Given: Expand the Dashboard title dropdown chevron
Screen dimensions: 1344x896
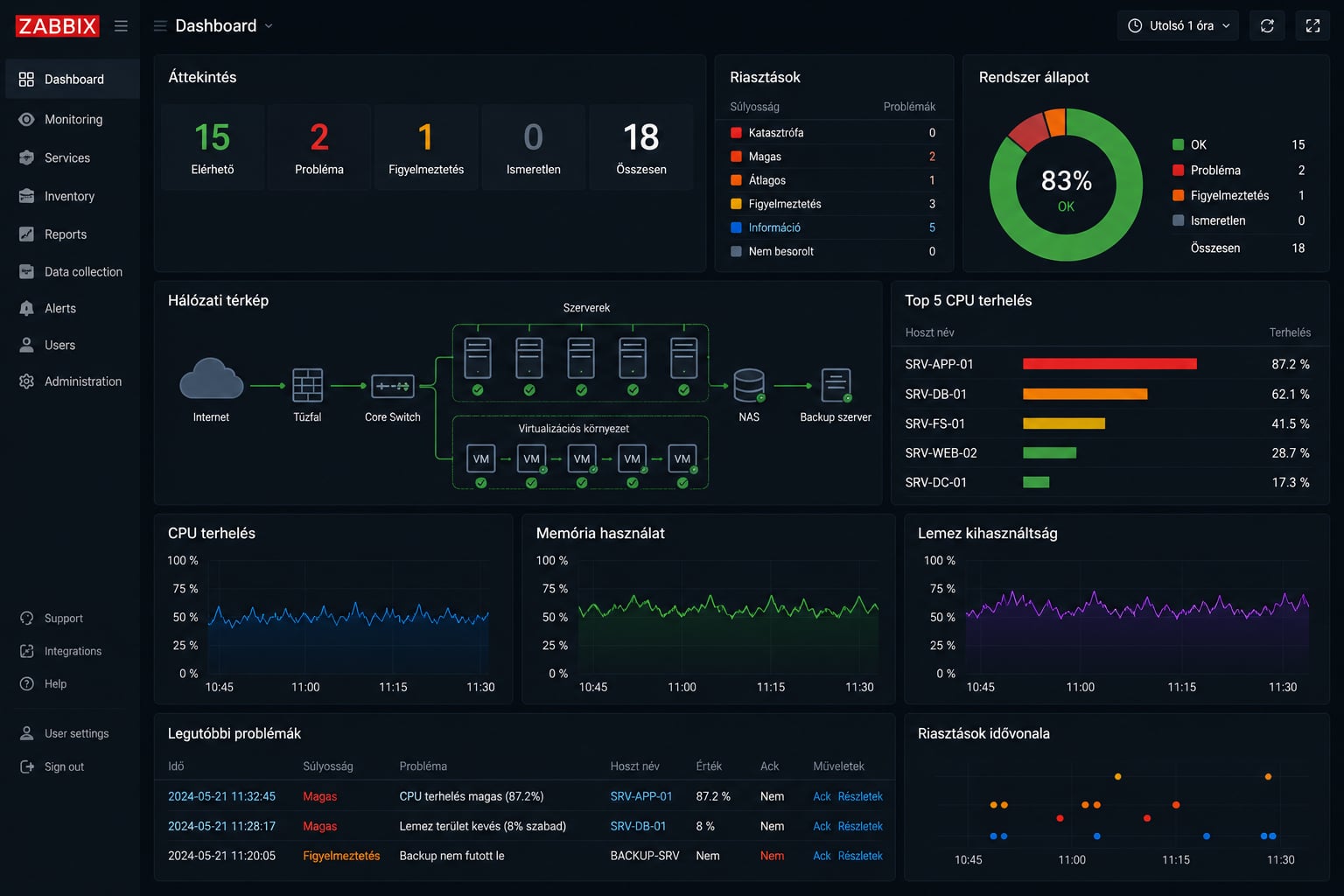Looking at the screenshot, I should pos(269,26).
